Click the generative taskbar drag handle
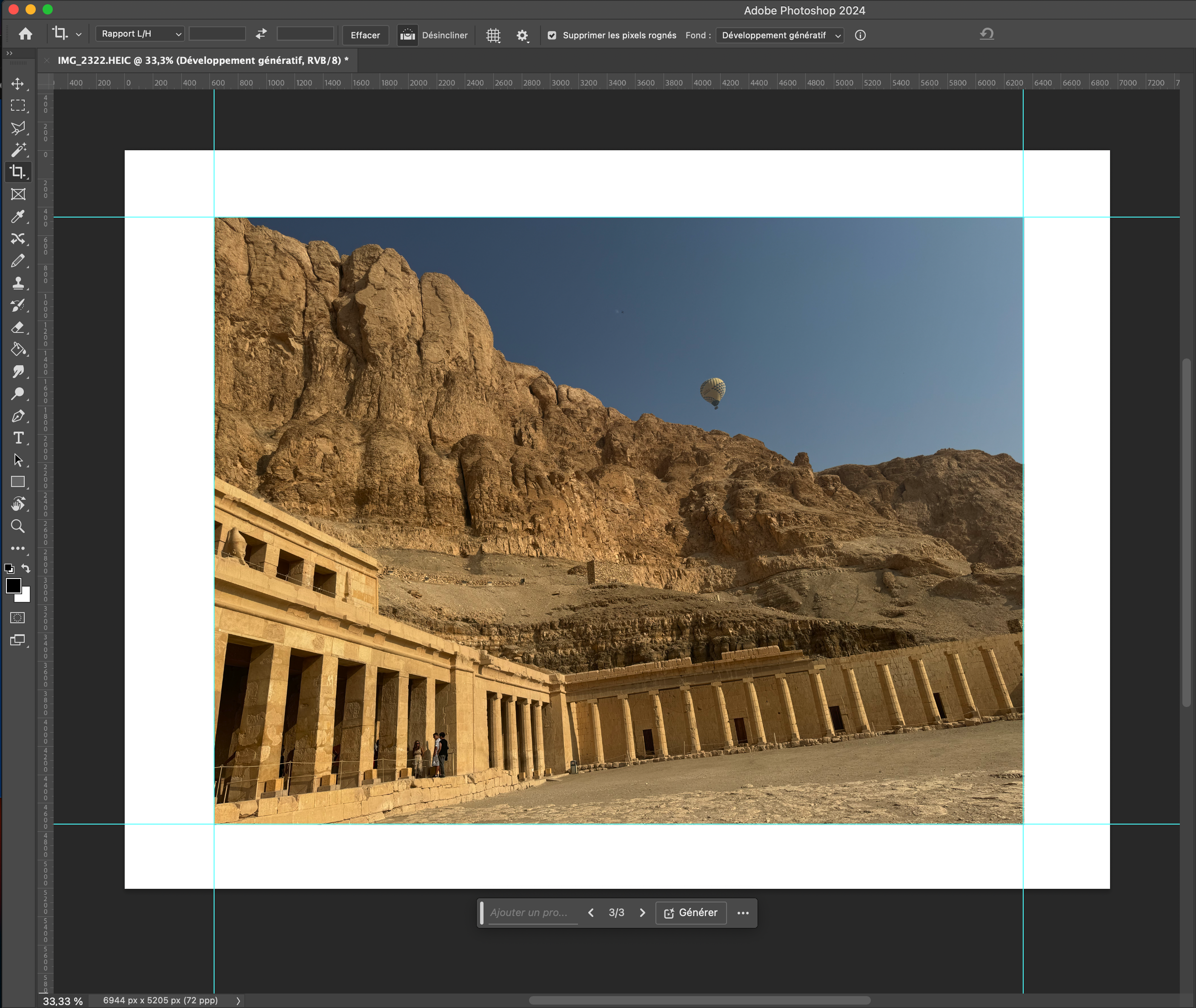This screenshot has width=1196, height=1008. (482, 913)
